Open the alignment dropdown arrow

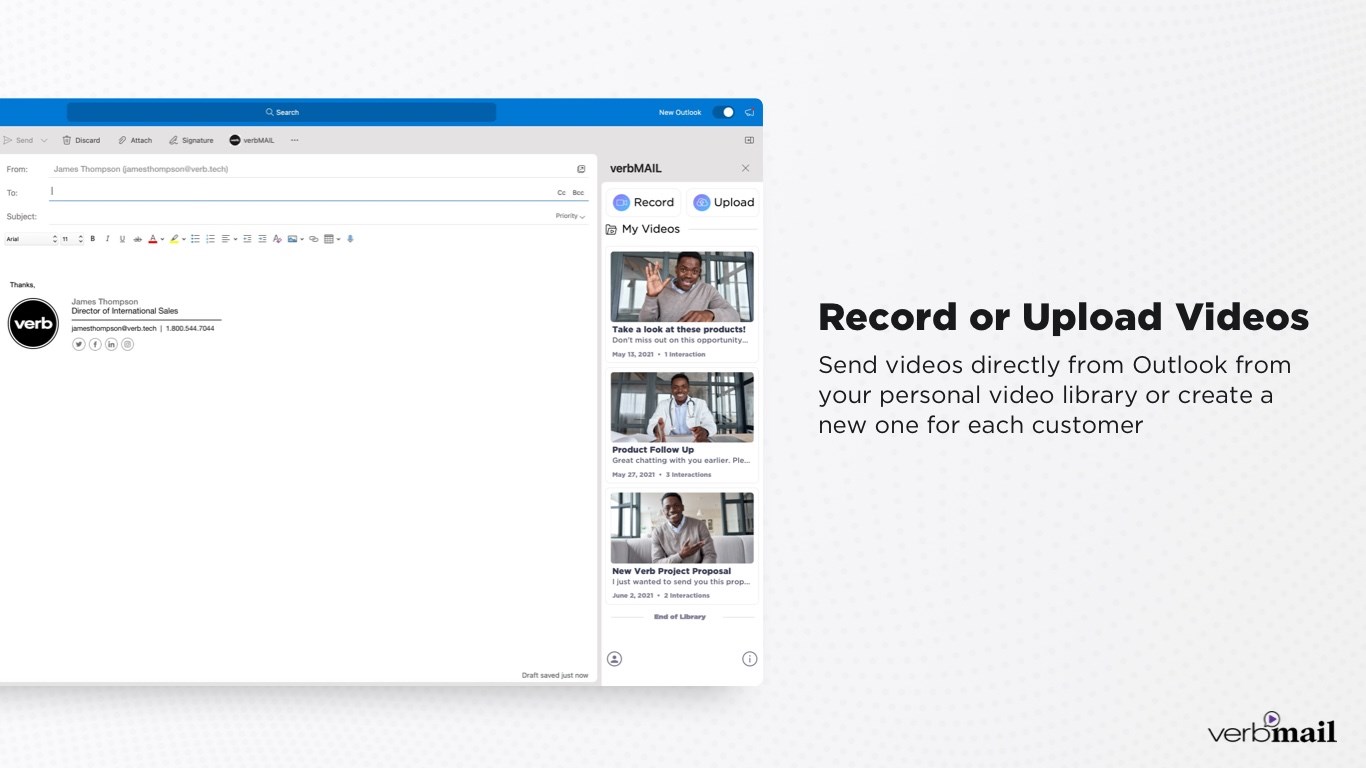[x=235, y=239]
